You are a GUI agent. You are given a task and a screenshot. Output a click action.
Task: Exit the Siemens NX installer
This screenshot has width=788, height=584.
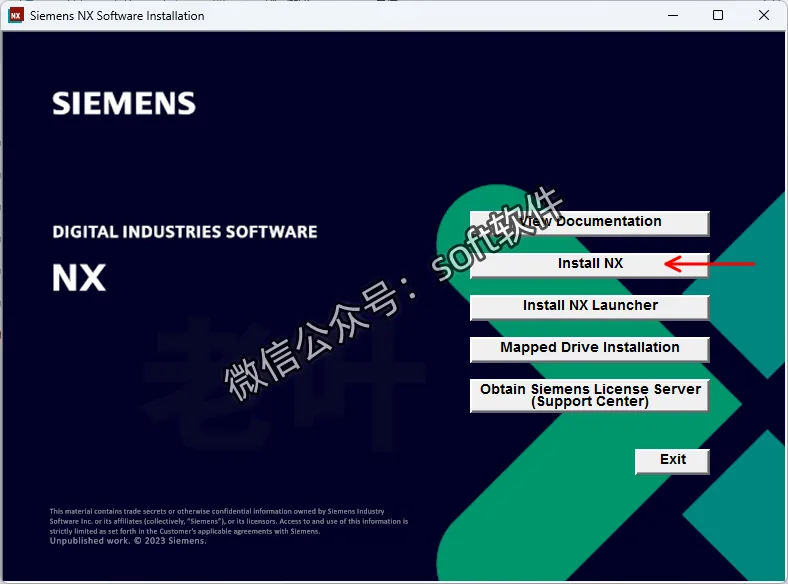coord(672,461)
